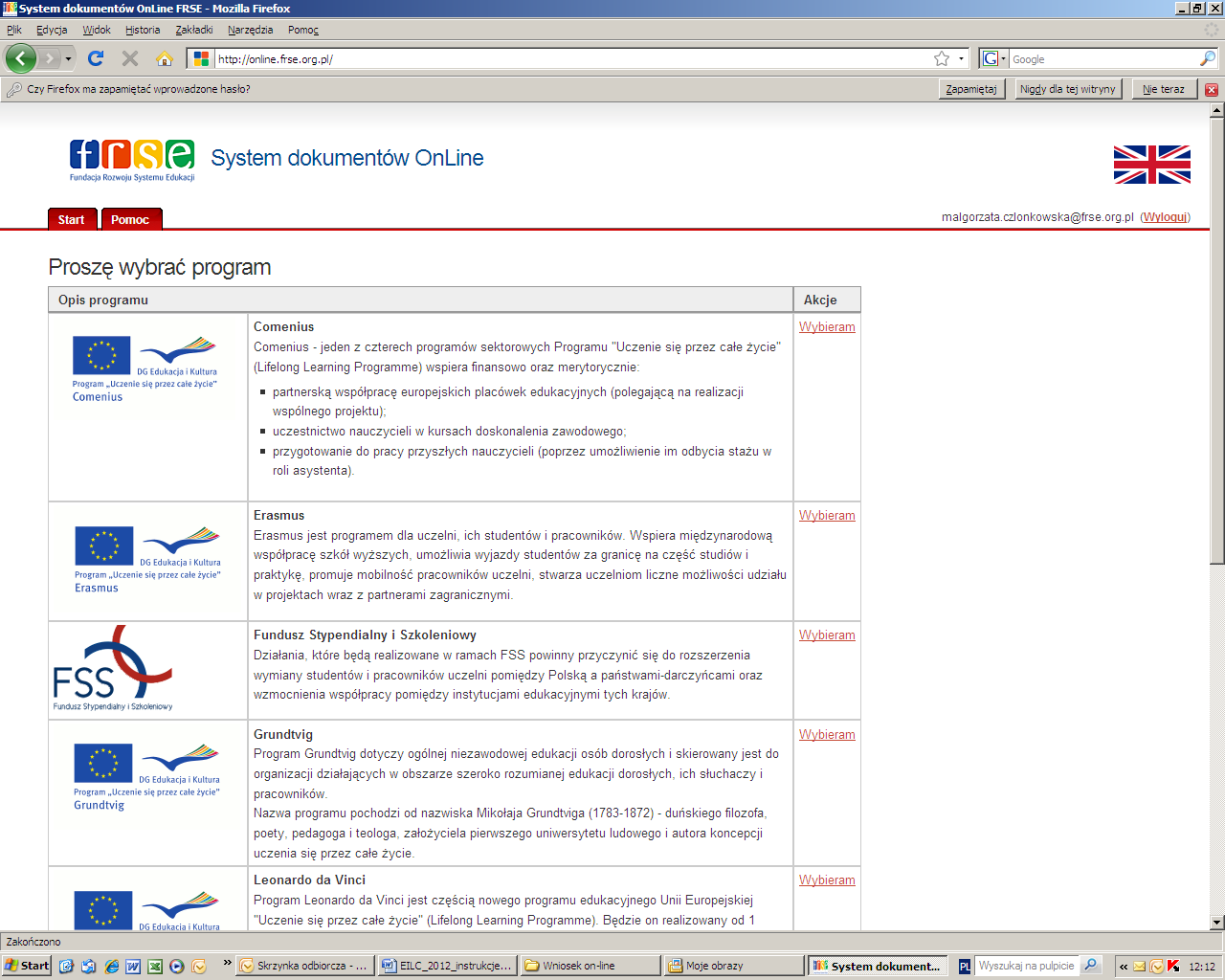Click the Opis programu column header

(421, 300)
